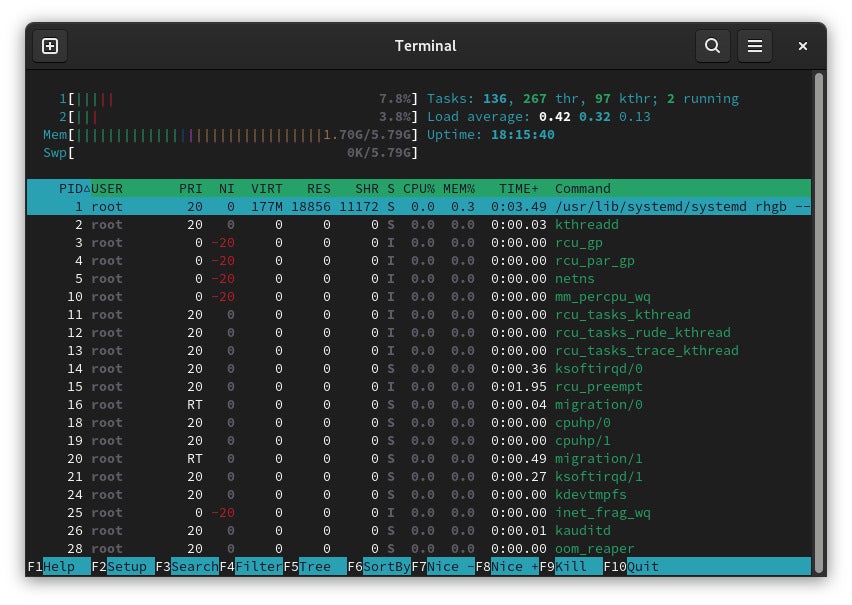The image size is (852, 605).
Task: Open the hamburger menu
Action: pyautogui.click(x=754, y=46)
